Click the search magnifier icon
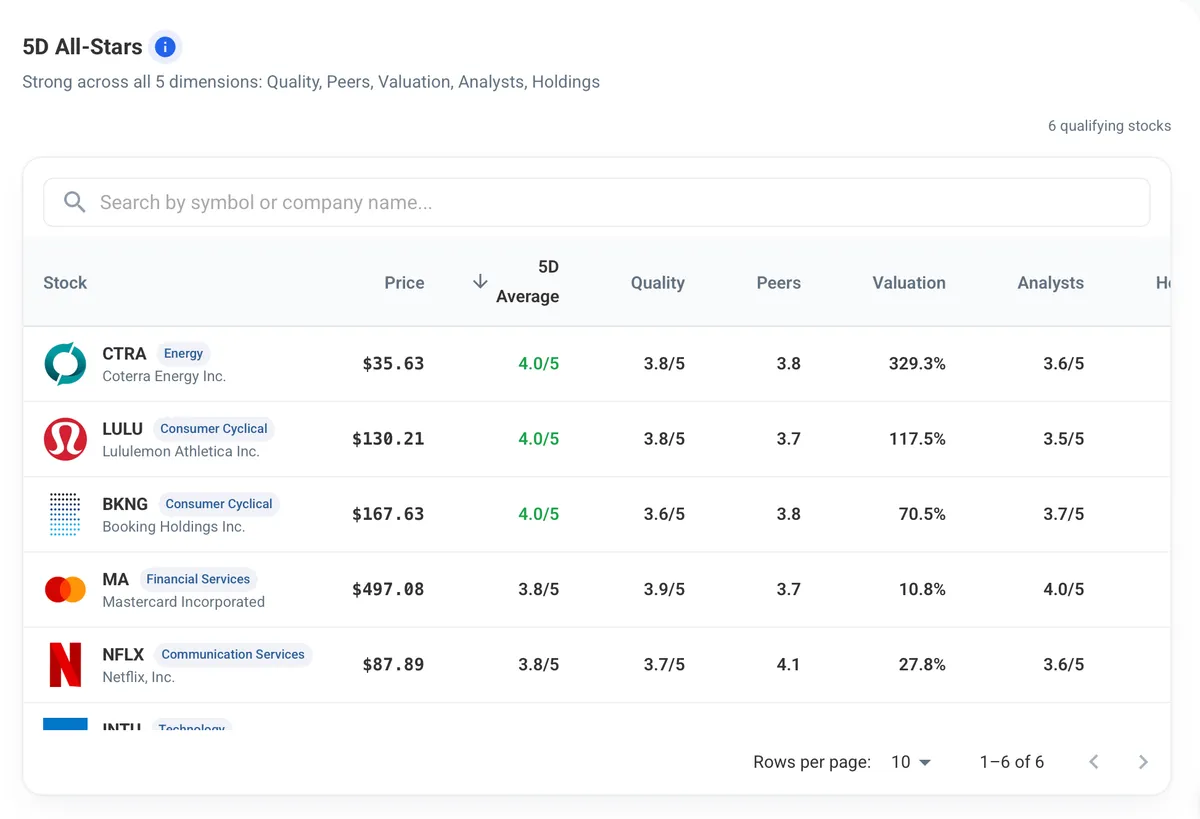This screenshot has width=1200, height=819. (75, 202)
